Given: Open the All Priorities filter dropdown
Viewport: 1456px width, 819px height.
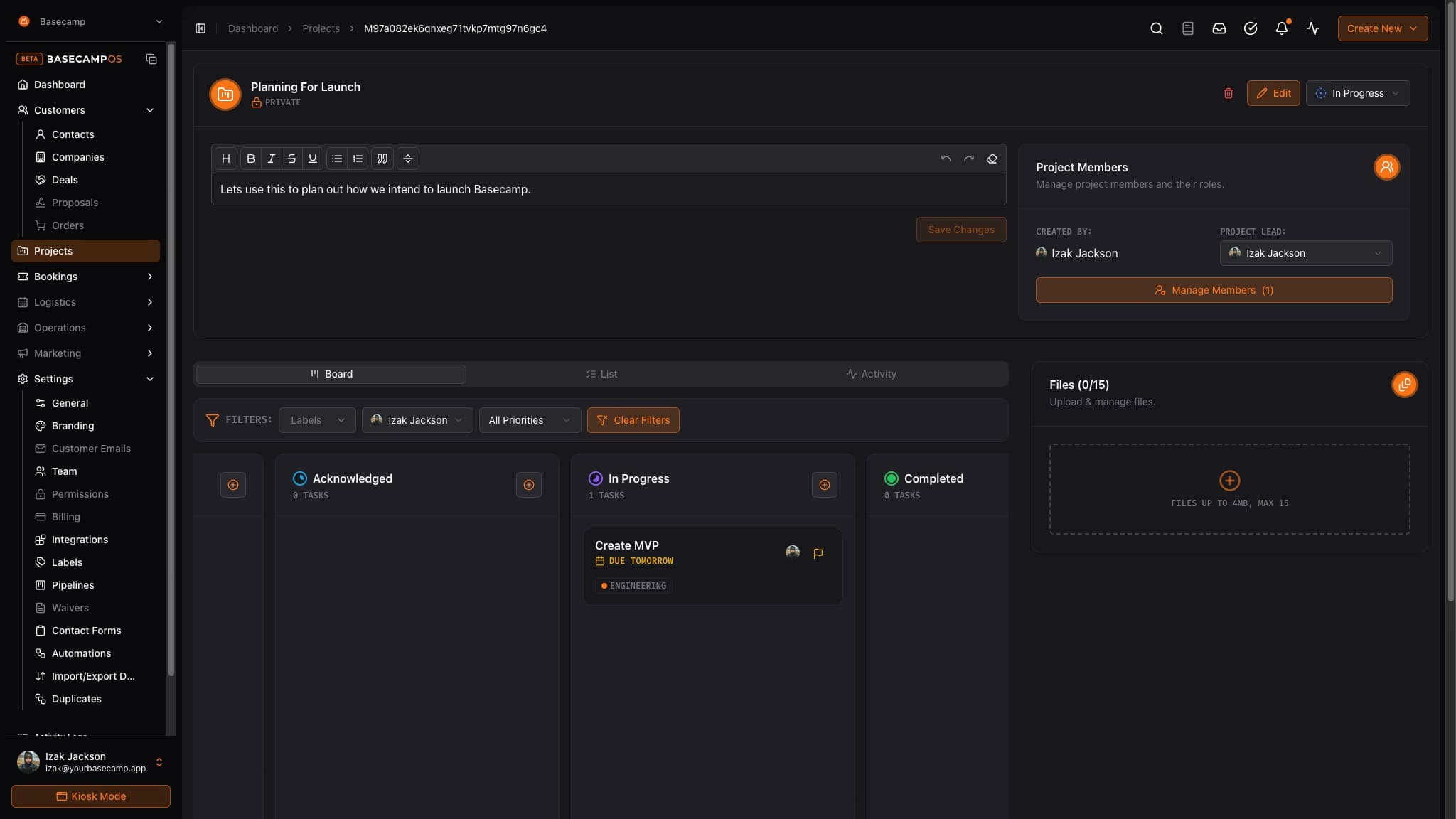Looking at the screenshot, I should click(530, 420).
